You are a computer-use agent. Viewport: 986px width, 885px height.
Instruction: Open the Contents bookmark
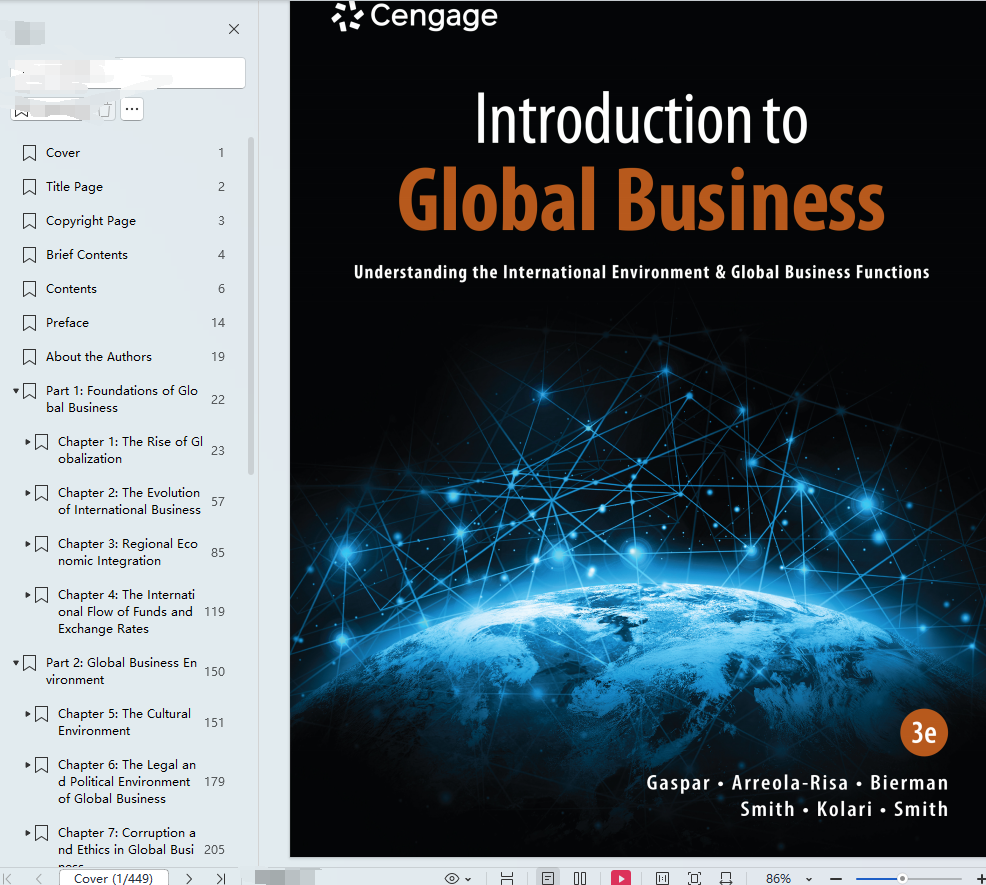[71, 289]
